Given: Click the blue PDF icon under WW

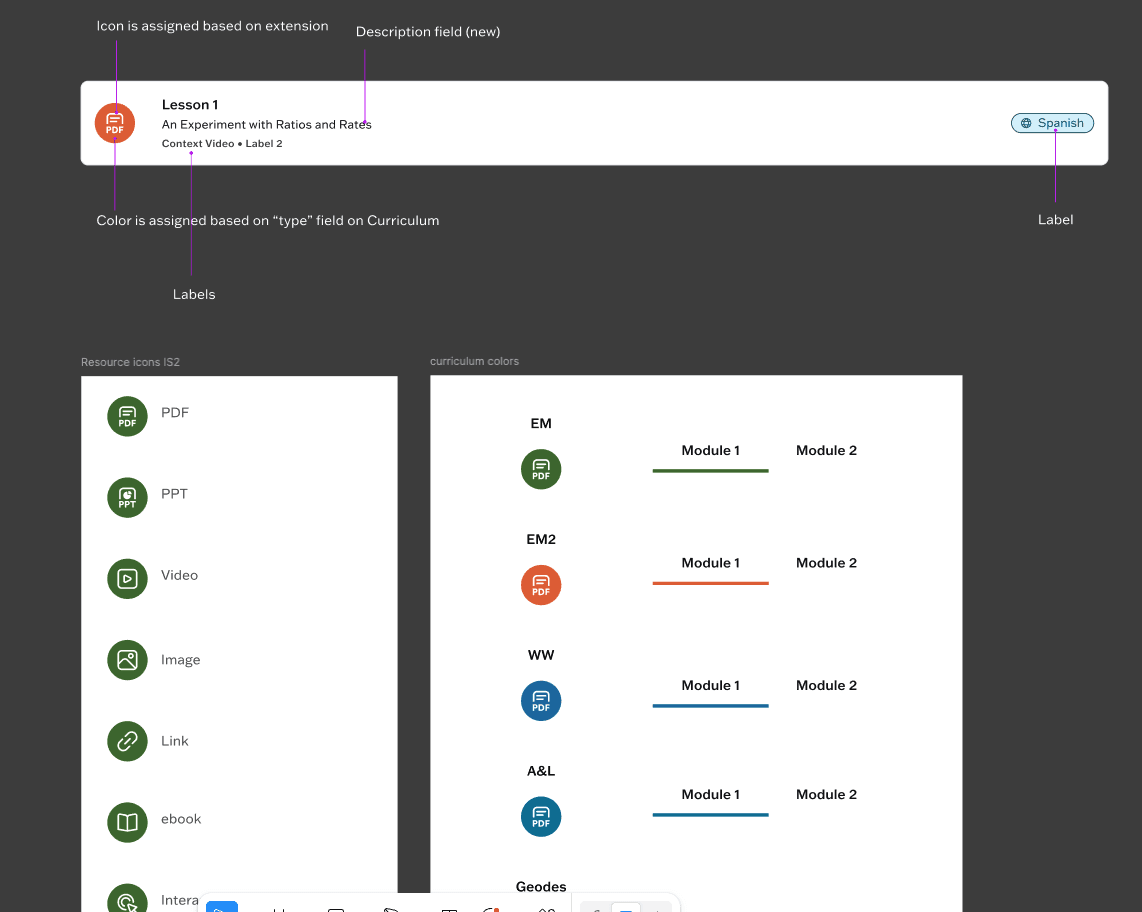Looking at the screenshot, I should tap(541, 701).
